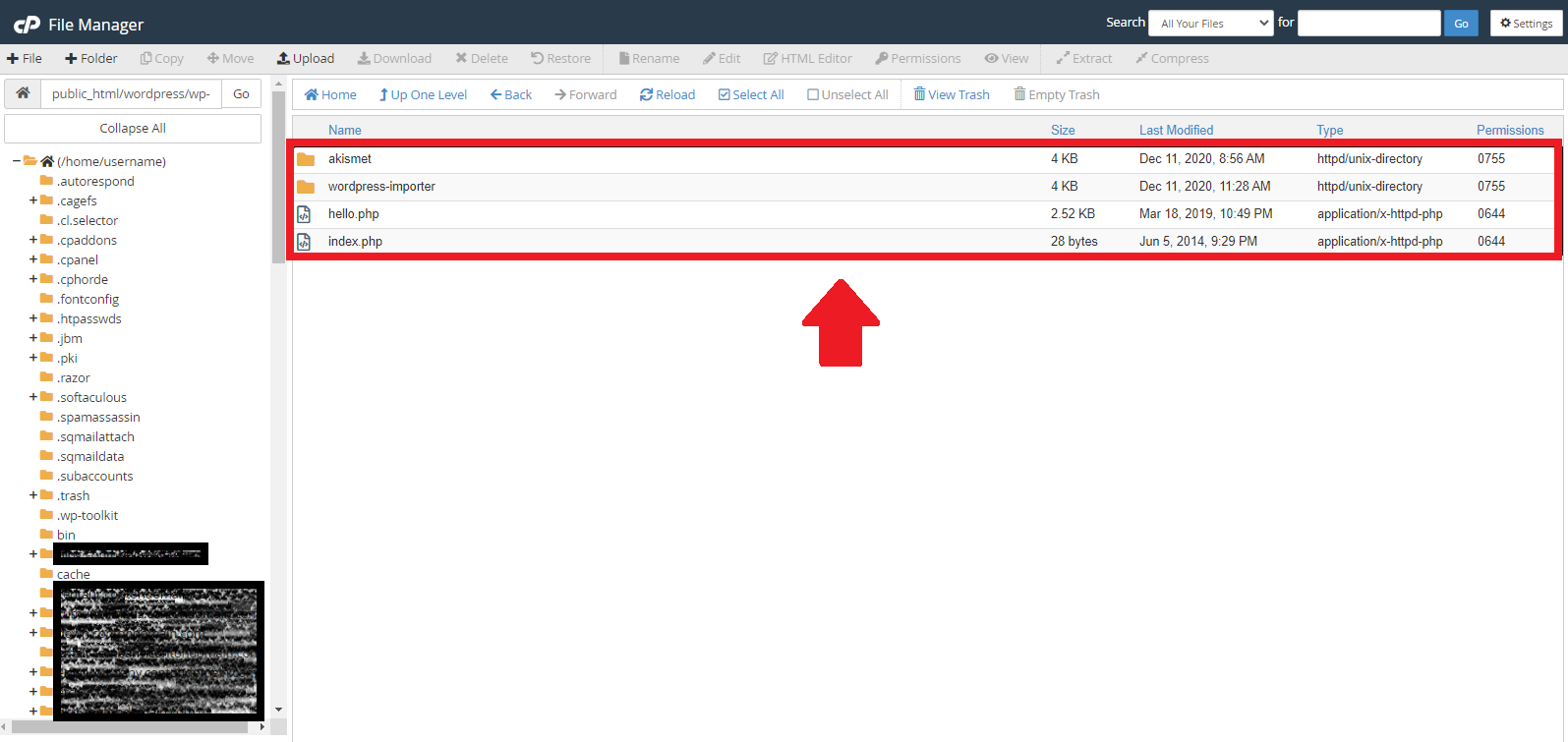Click the Collapse All button
Viewport: 1568px width, 742px height.
point(133,129)
